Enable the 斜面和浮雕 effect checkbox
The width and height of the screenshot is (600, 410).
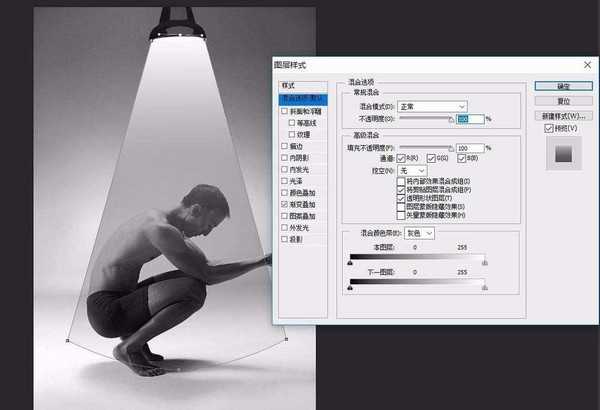click(284, 111)
